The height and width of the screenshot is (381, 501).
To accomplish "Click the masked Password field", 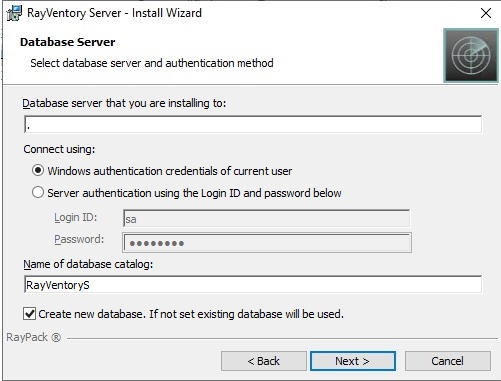I will (x=267, y=243).
